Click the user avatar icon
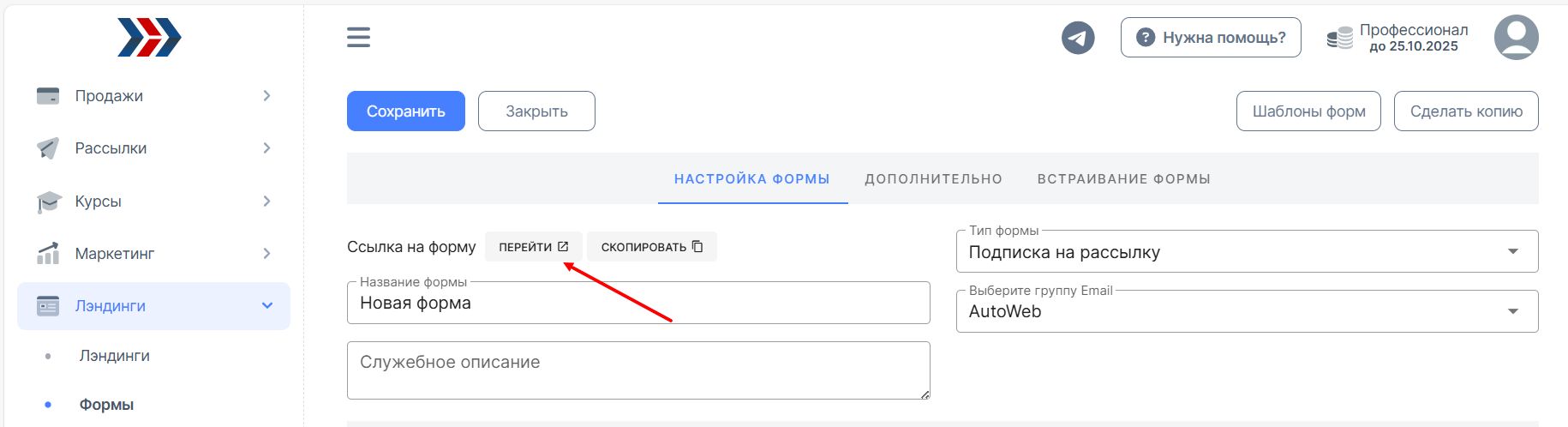The width and height of the screenshot is (1568, 427). (x=1516, y=38)
